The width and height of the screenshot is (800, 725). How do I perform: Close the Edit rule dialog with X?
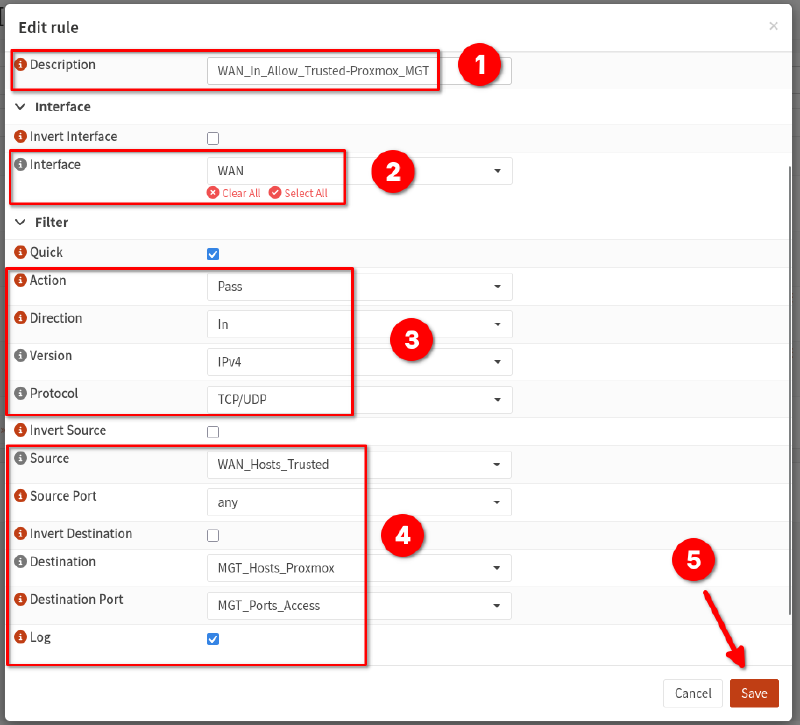[x=773, y=26]
